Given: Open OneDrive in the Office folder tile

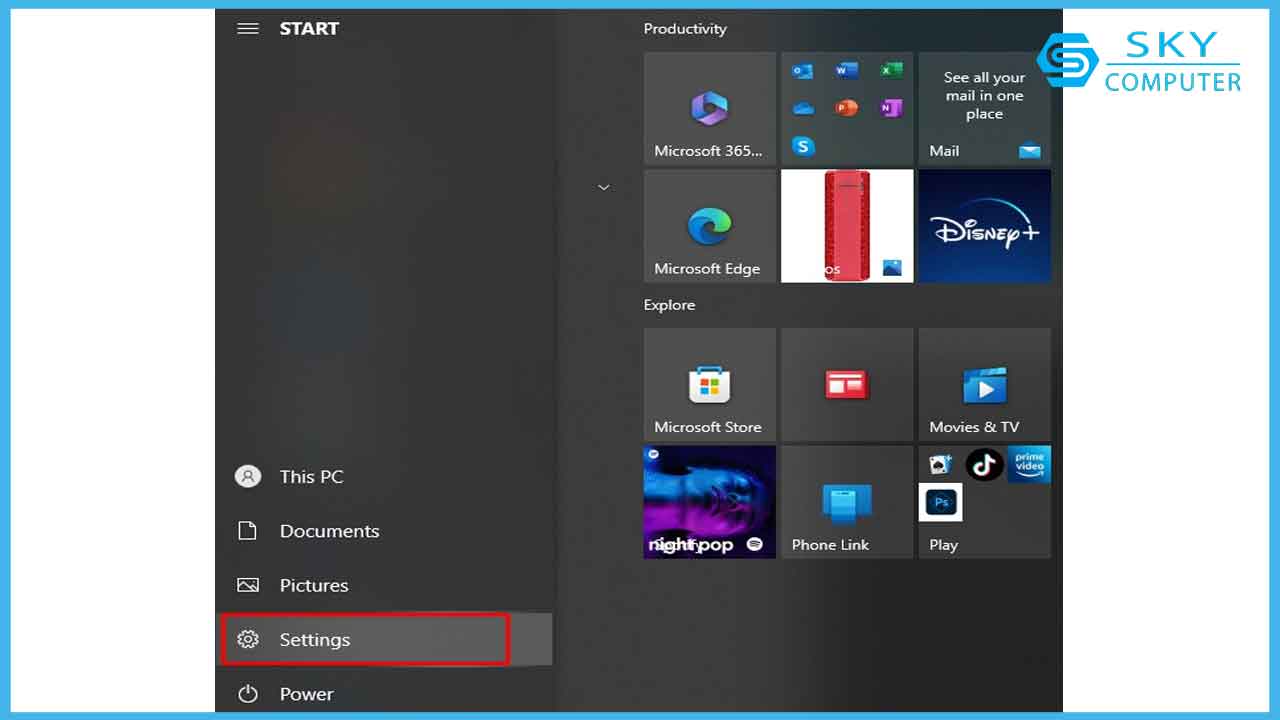Looking at the screenshot, I should (803, 108).
